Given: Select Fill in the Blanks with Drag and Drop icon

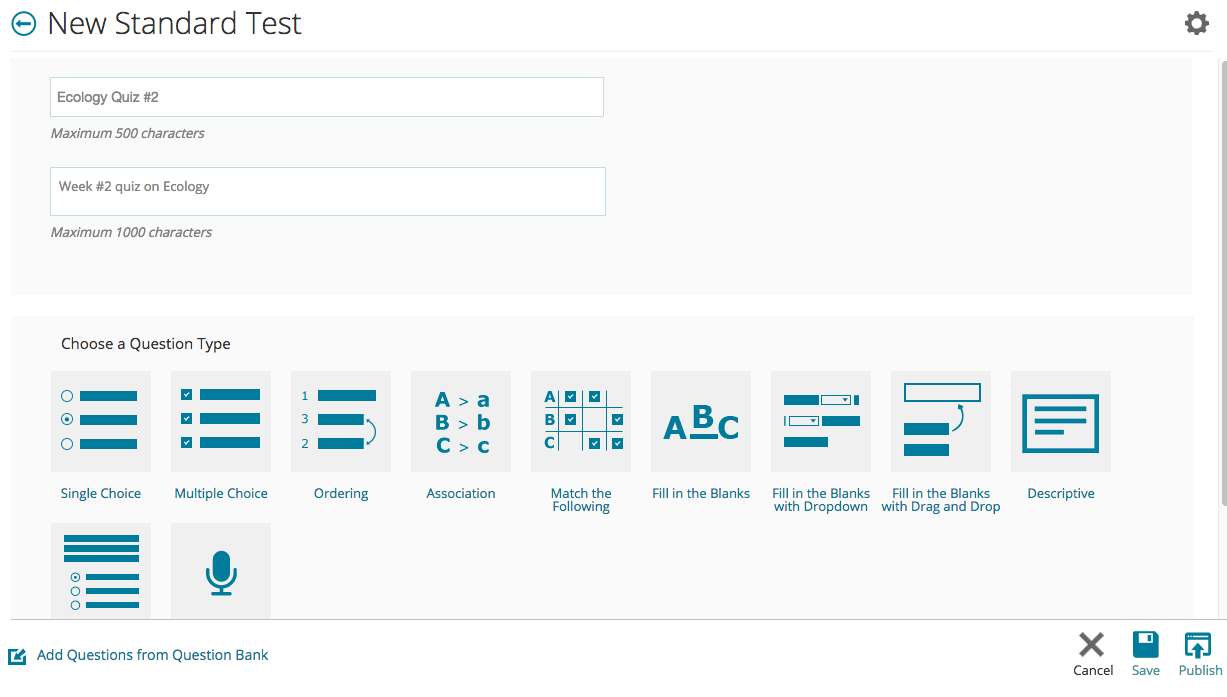Looking at the screenshot, I should (941, 421).
